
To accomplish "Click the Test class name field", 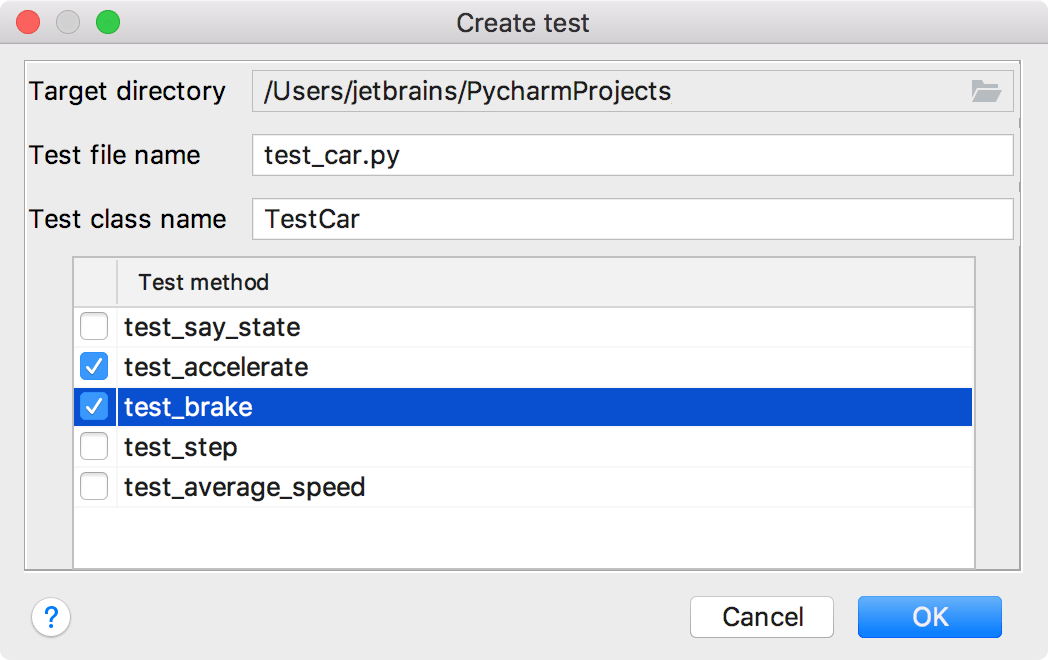I will pyautogui.click(x=600, y=219).
